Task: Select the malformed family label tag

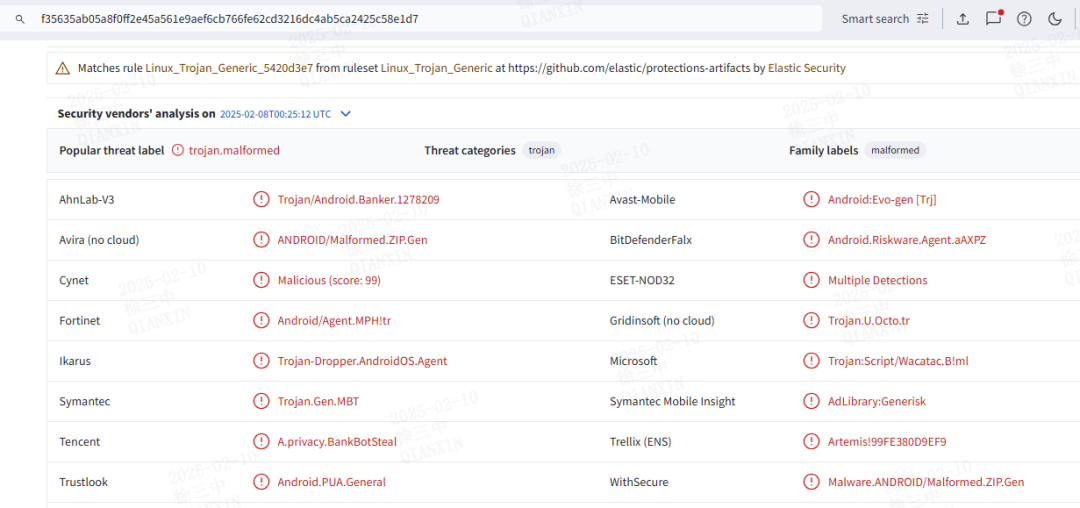Action: pos(895,150)
